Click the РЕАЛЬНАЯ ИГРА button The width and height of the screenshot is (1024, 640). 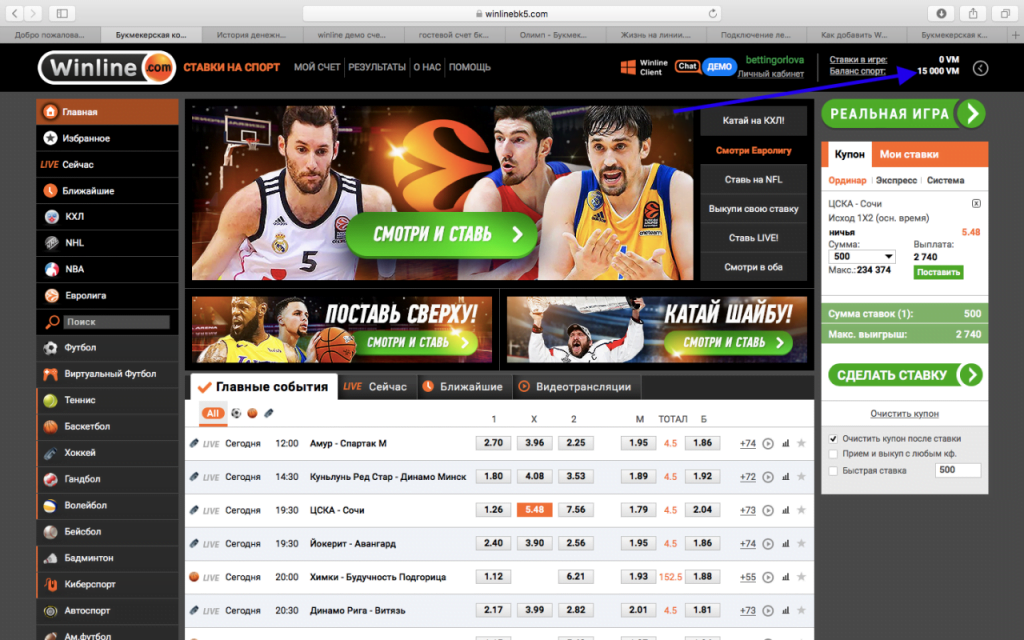click(904, 114)
